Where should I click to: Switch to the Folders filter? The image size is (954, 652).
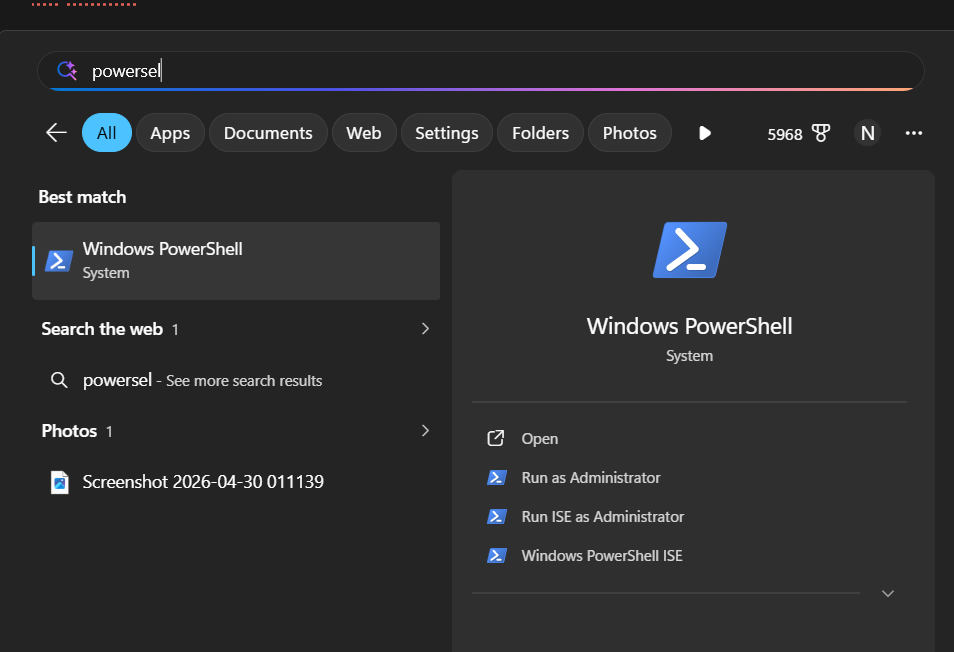[x=540, y=133]
